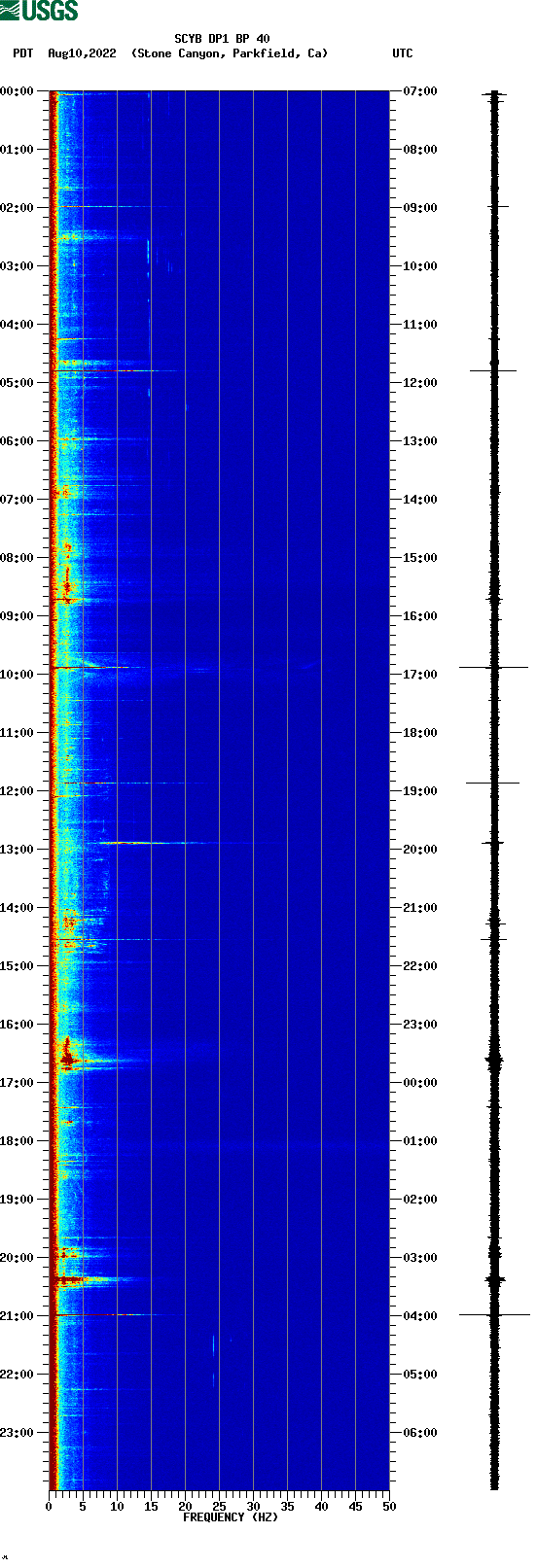This screenshot has width=537, height=1568.
Task: Click the 14:00 UTC time label
Action: click(x=420, y=500)
